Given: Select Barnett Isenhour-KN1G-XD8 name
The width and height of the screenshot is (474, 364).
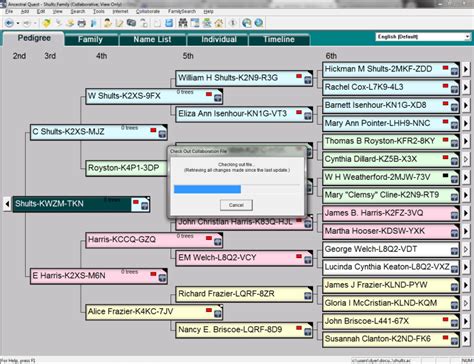Looking at the screenshot, I should click(x=375, y=105).
